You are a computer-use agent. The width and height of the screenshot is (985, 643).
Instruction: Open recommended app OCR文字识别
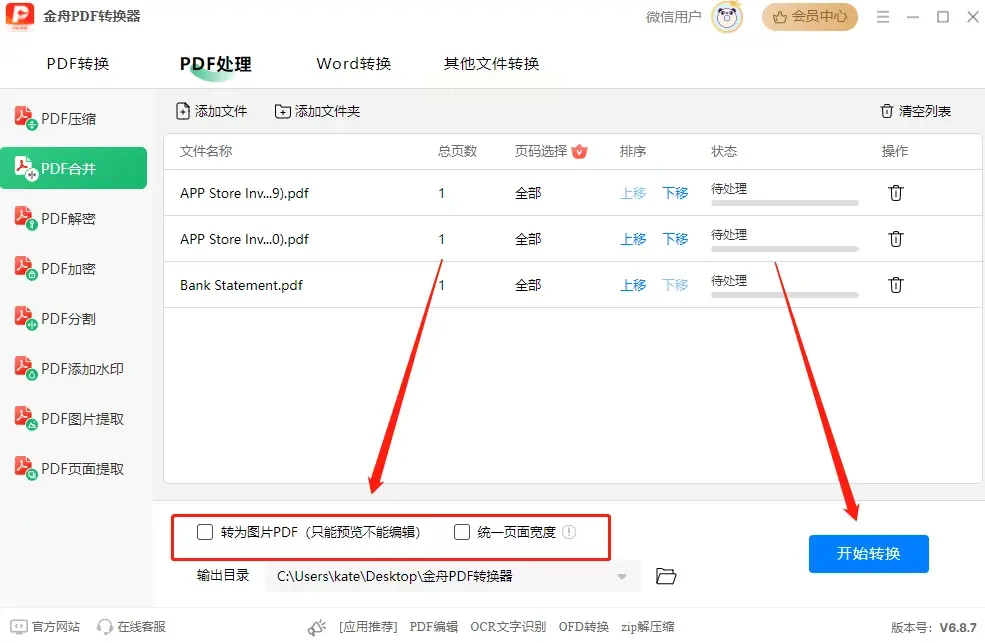pos(508,627)
